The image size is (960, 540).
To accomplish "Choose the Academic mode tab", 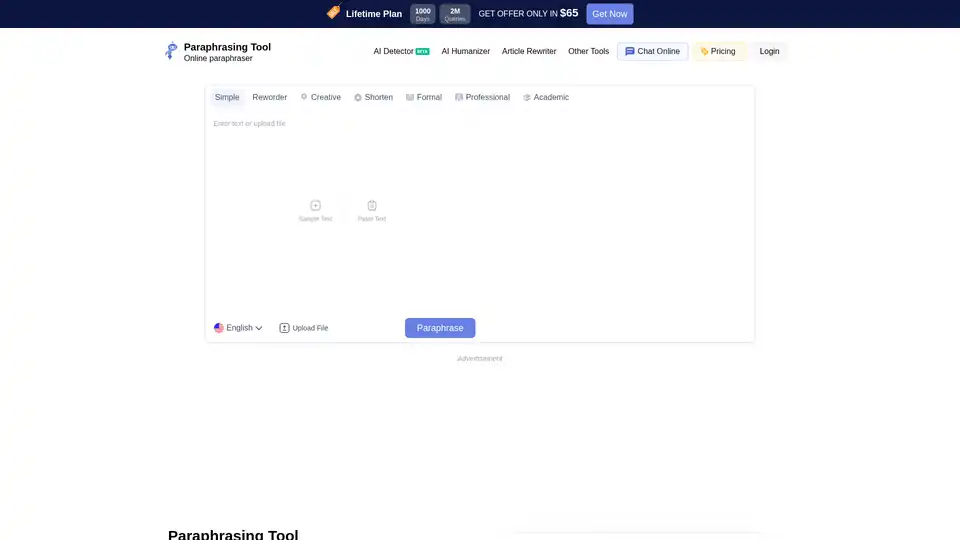I will click(546, 97).
